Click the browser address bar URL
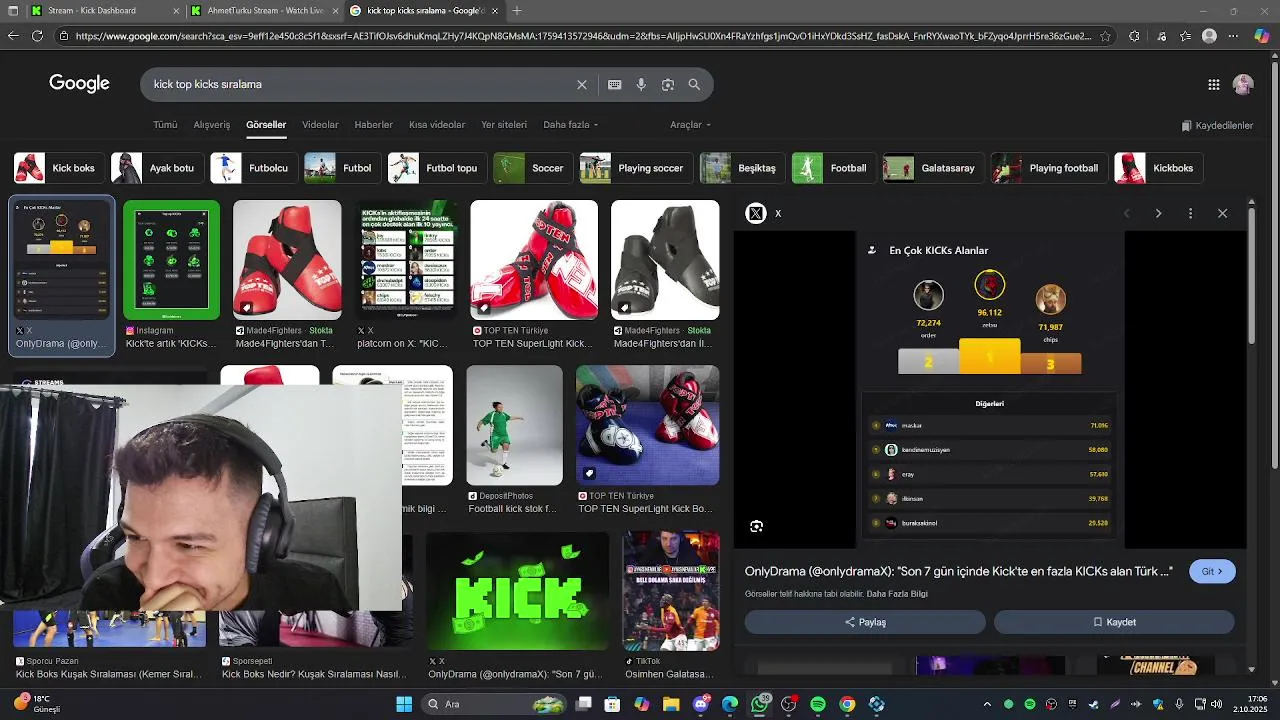1280x720 pixels. pyautogui.click(x=582, y=36)
